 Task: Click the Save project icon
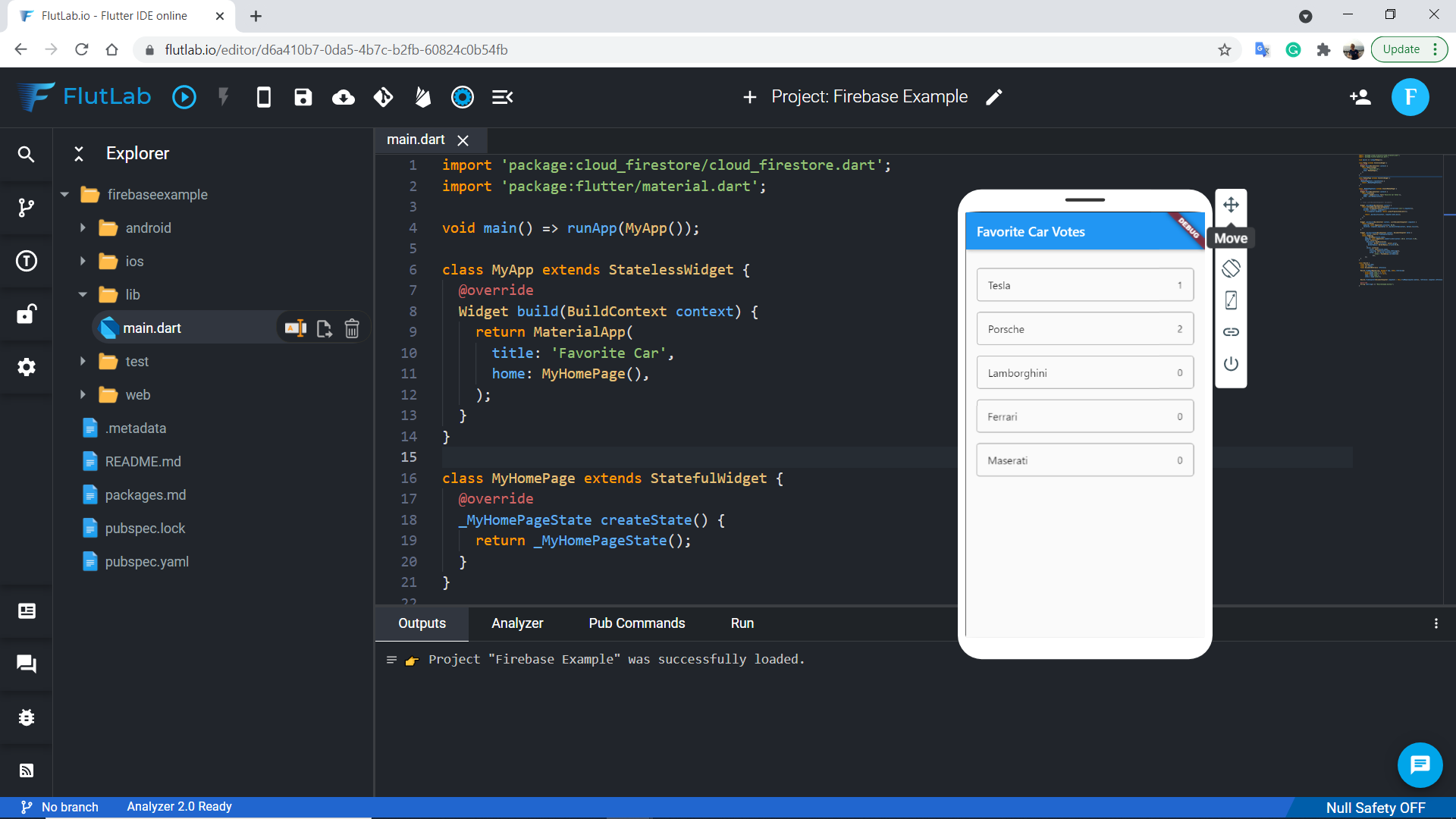[x=303, y=97]
